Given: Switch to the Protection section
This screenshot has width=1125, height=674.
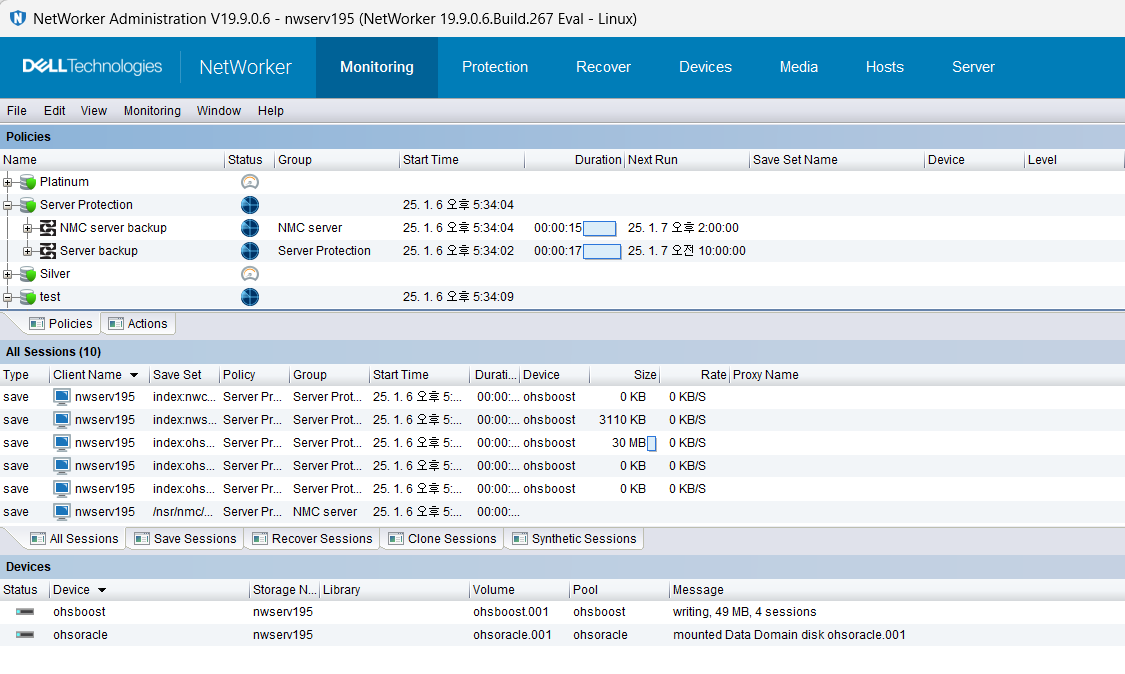Looking at the screenshot, I should pos(495,67).
